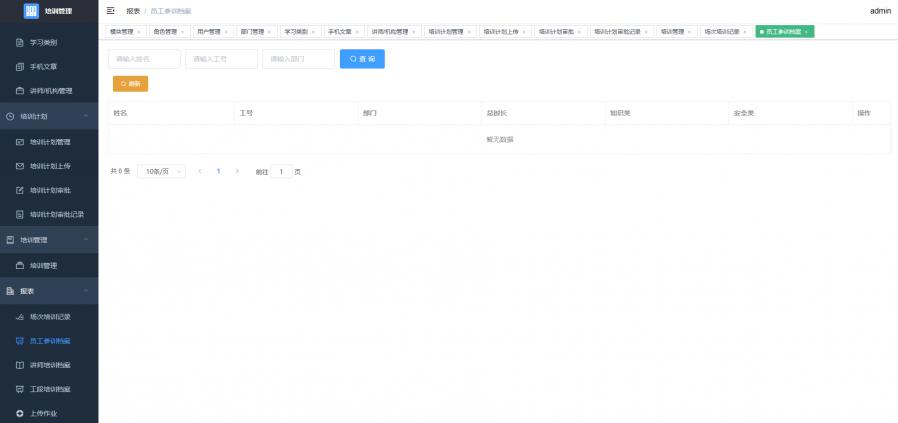Open 员工参训档案 via its highlighted sidebar icon

pos(19,341)
